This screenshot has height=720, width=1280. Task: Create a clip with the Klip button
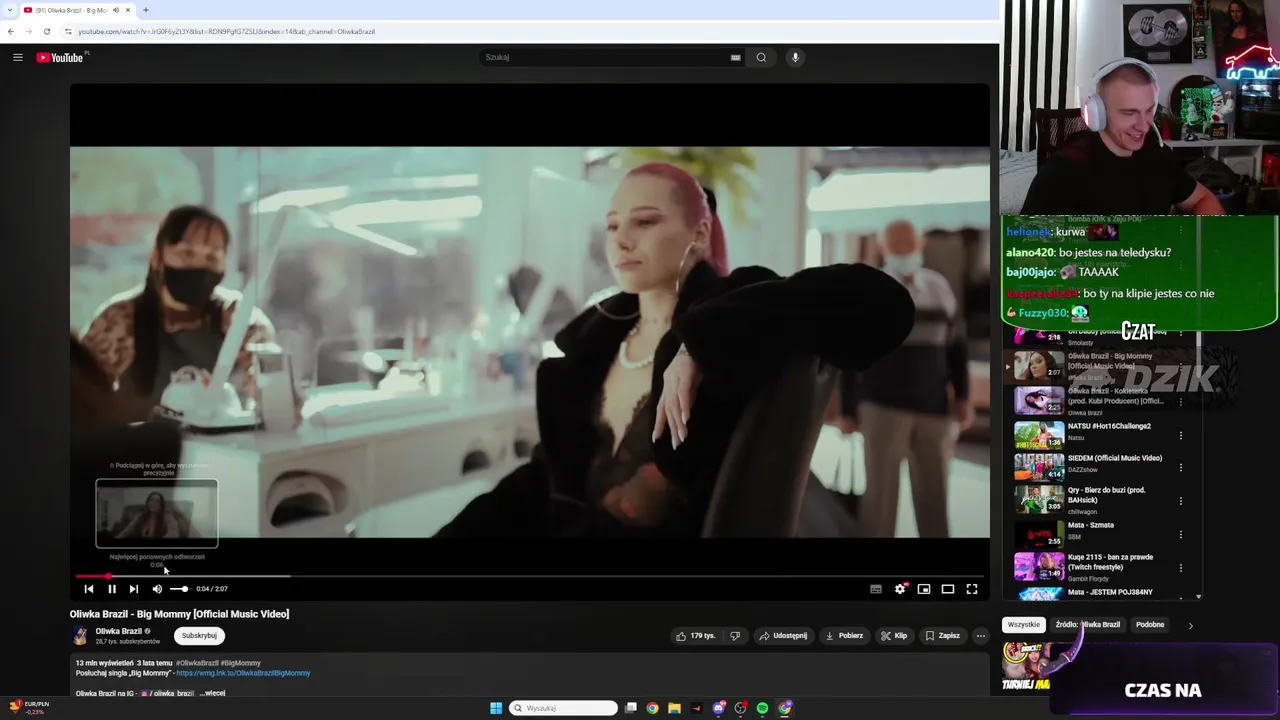[x=894, y=636]
